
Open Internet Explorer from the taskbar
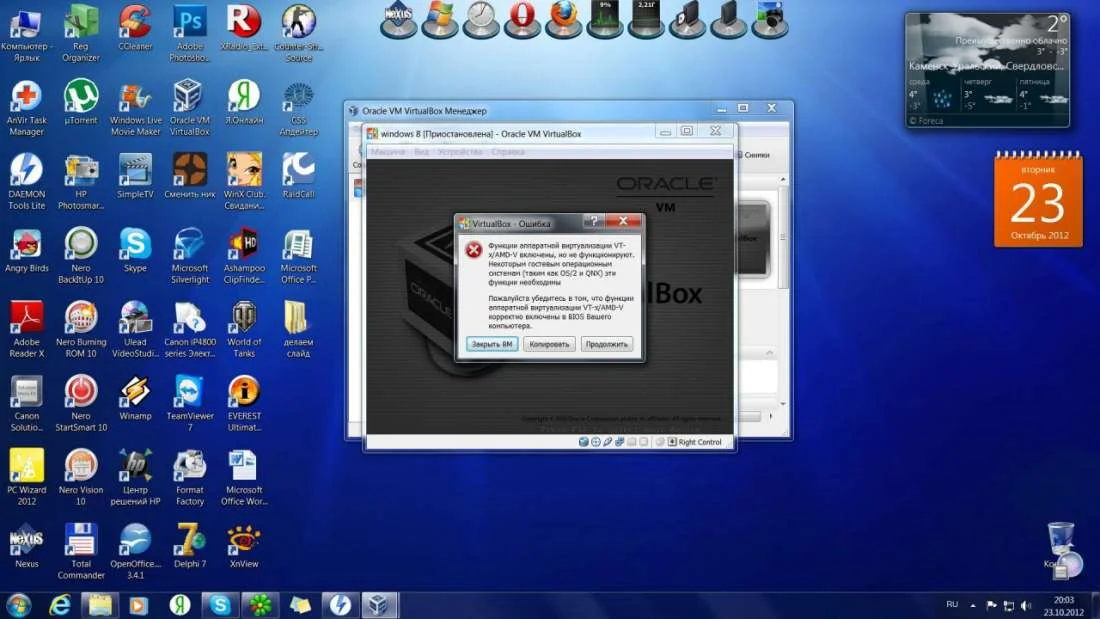60,604
